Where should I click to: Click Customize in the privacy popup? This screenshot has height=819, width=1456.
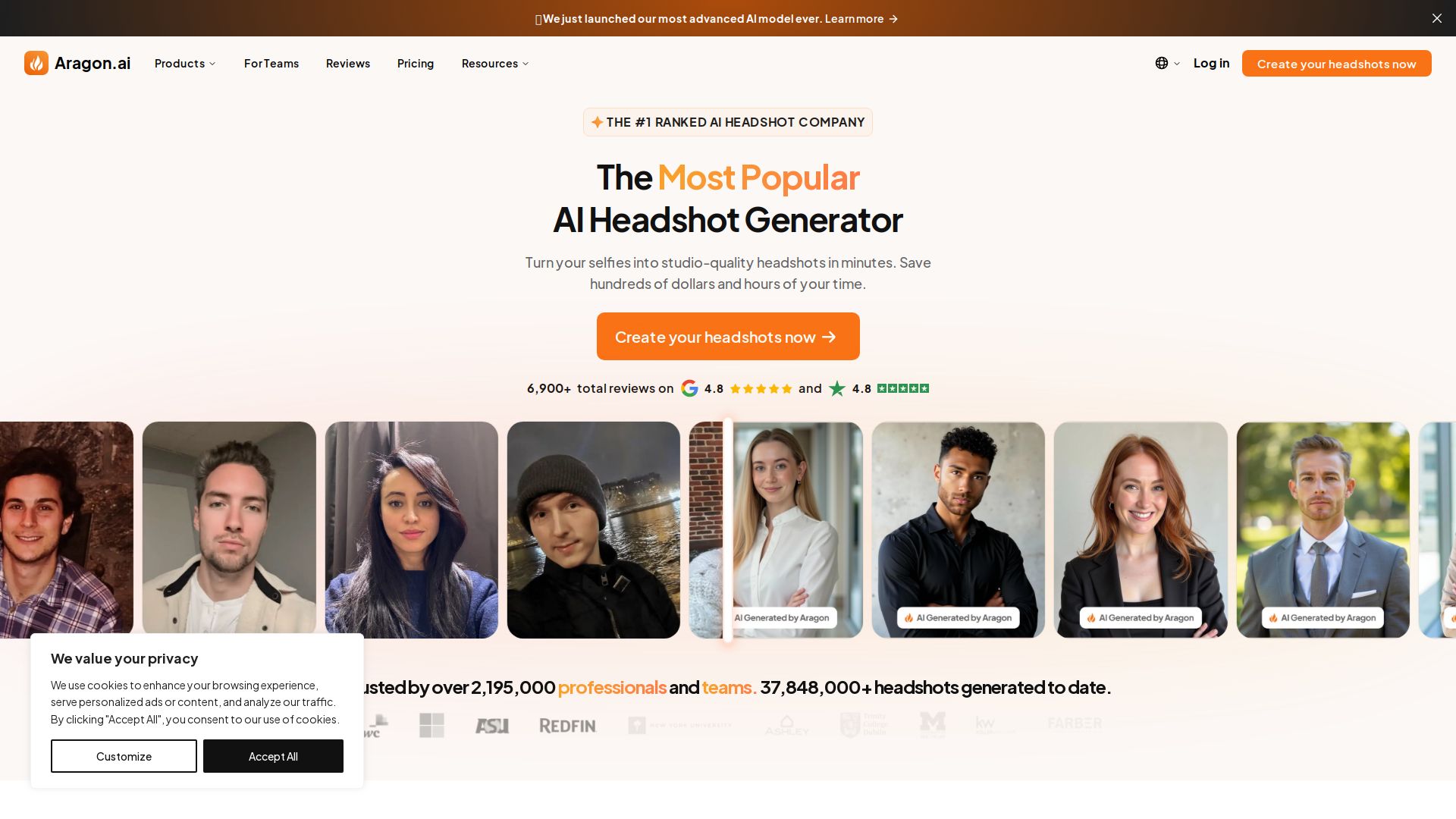tap(124, 756)
